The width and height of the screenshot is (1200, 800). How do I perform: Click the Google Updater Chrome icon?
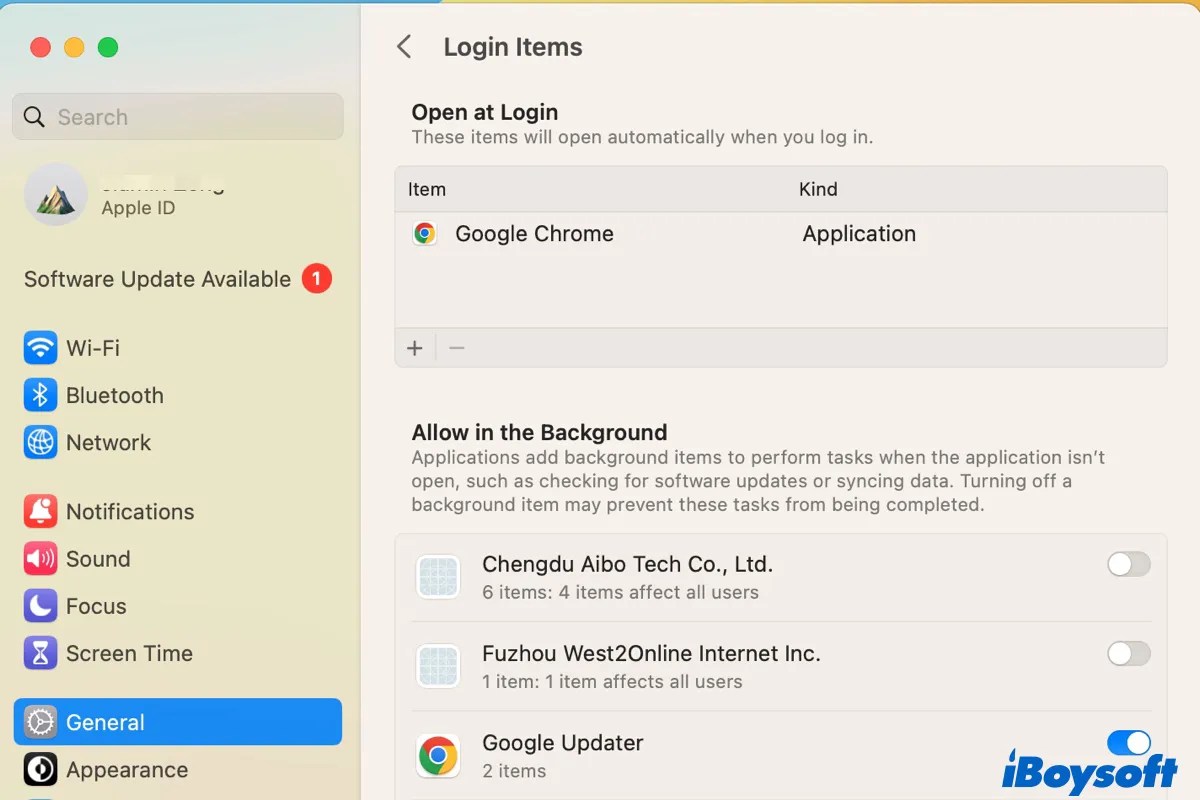(x=438, y=756)
